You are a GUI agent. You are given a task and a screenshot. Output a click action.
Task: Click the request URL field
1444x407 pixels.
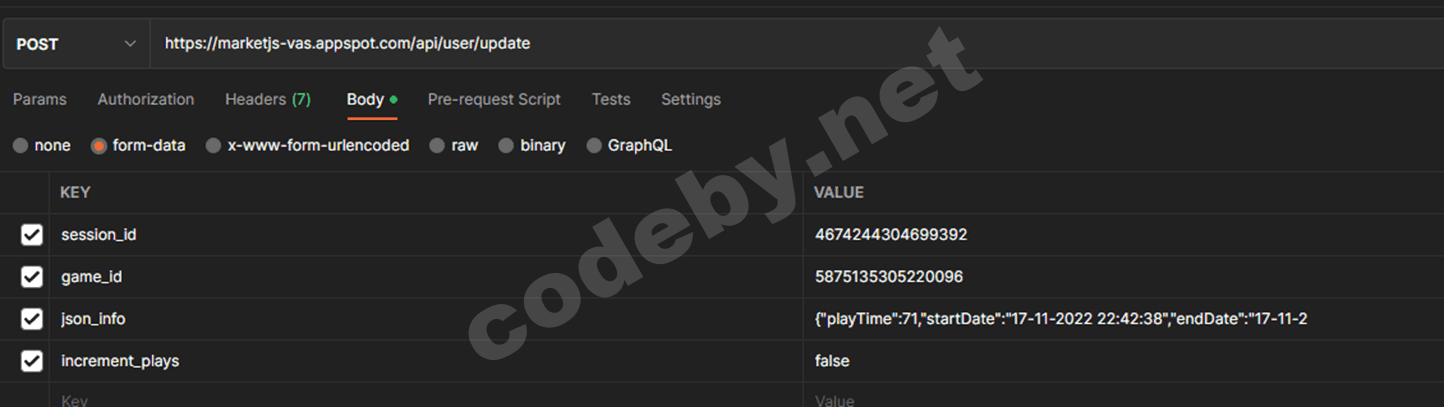tap(797, 44)
